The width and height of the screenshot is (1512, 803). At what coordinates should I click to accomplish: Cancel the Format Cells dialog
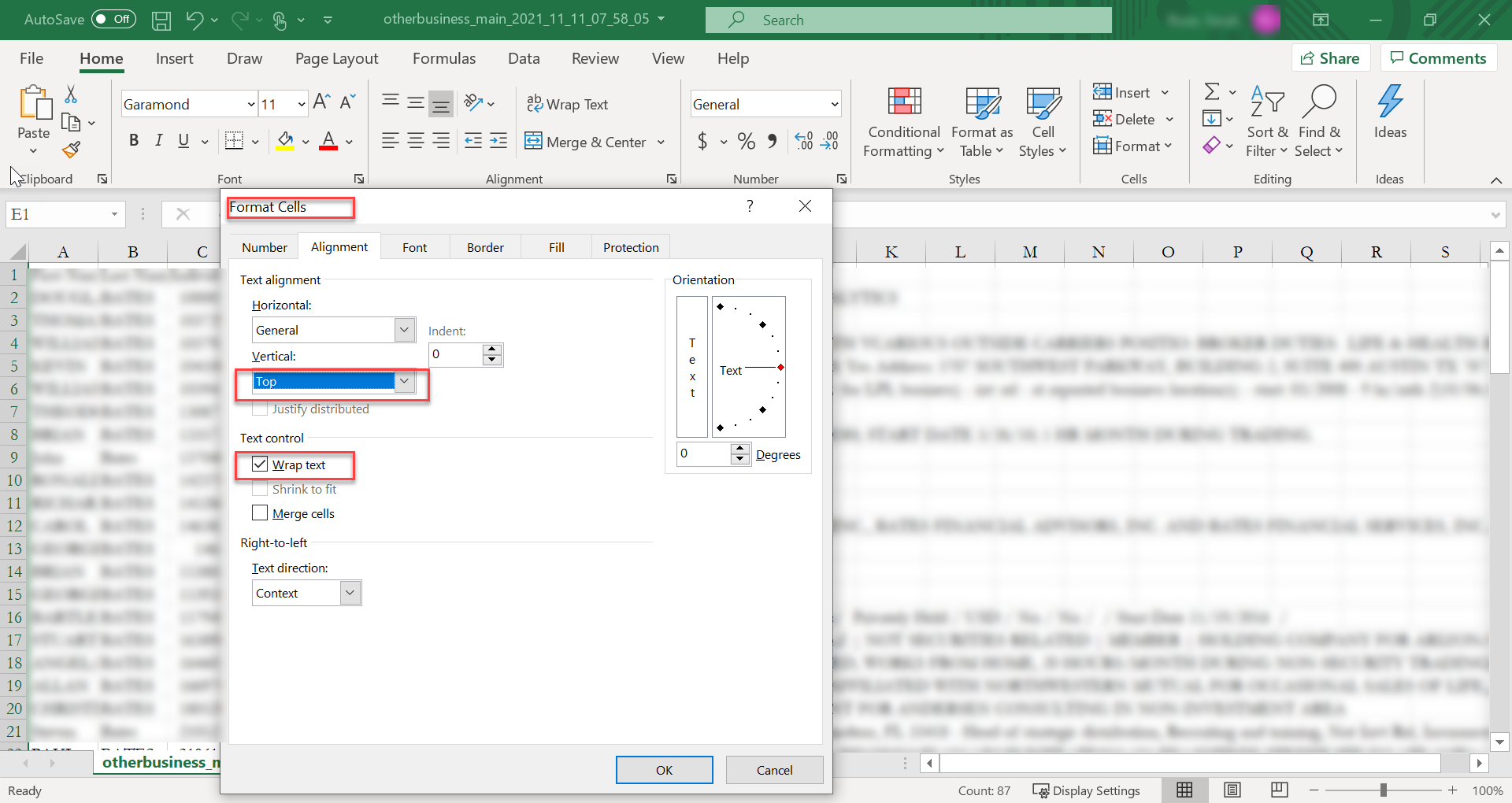click(774, 770)
